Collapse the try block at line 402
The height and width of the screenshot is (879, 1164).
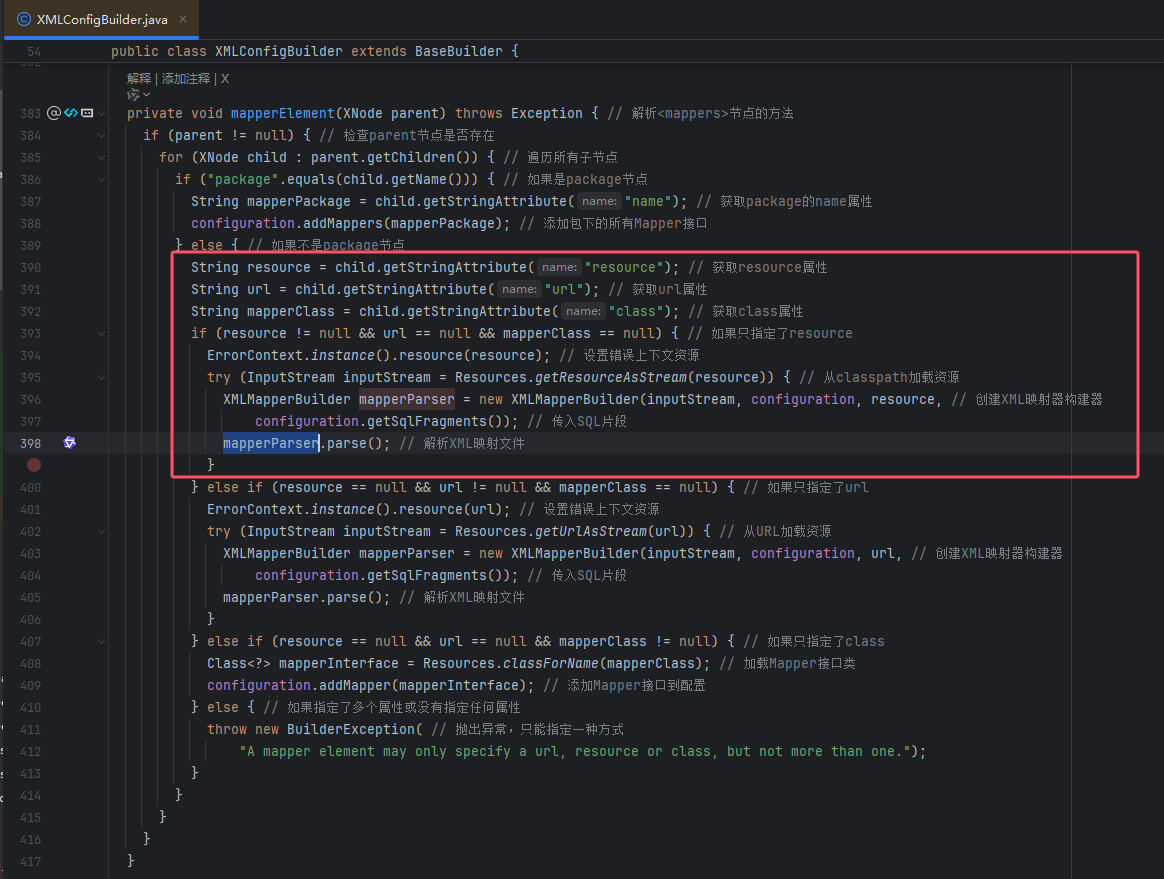point(102,531)
